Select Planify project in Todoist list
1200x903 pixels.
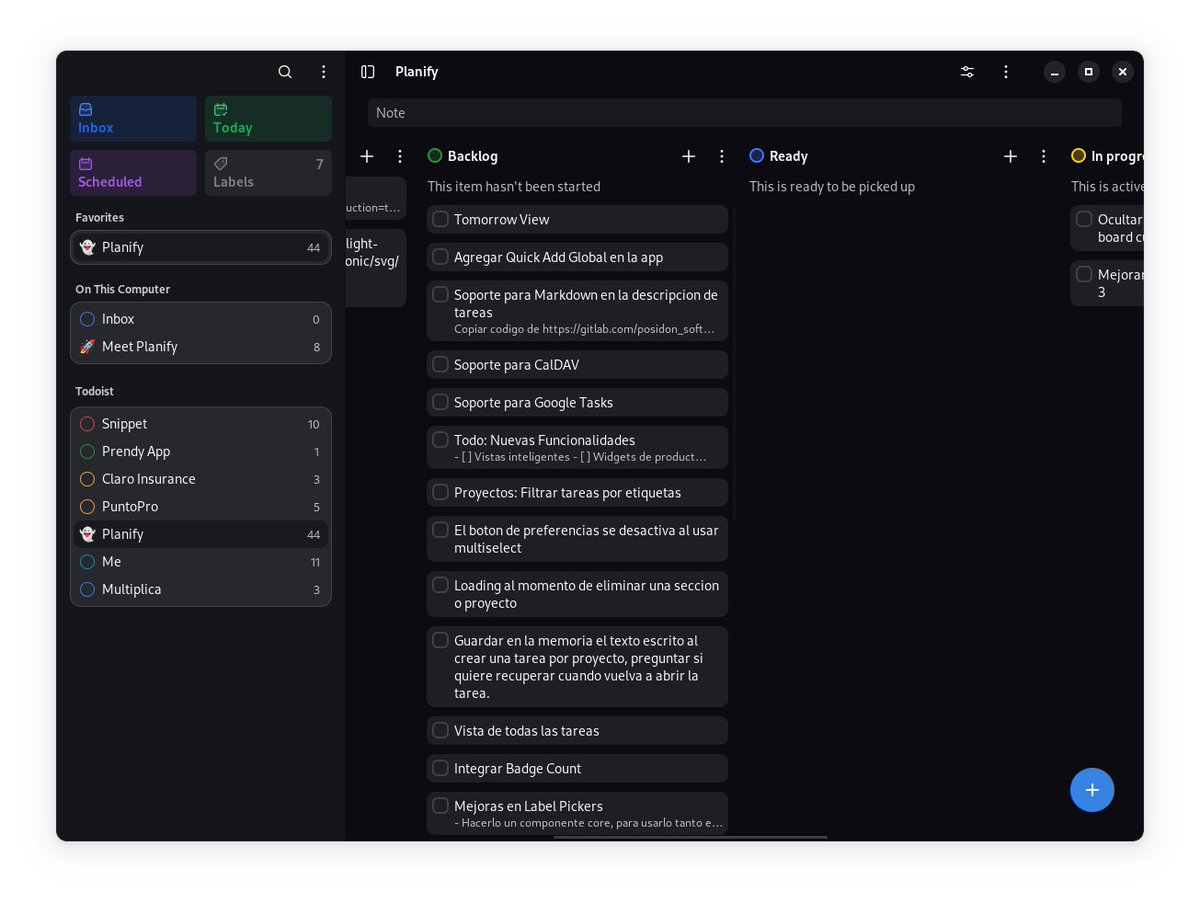coord(200,534)
